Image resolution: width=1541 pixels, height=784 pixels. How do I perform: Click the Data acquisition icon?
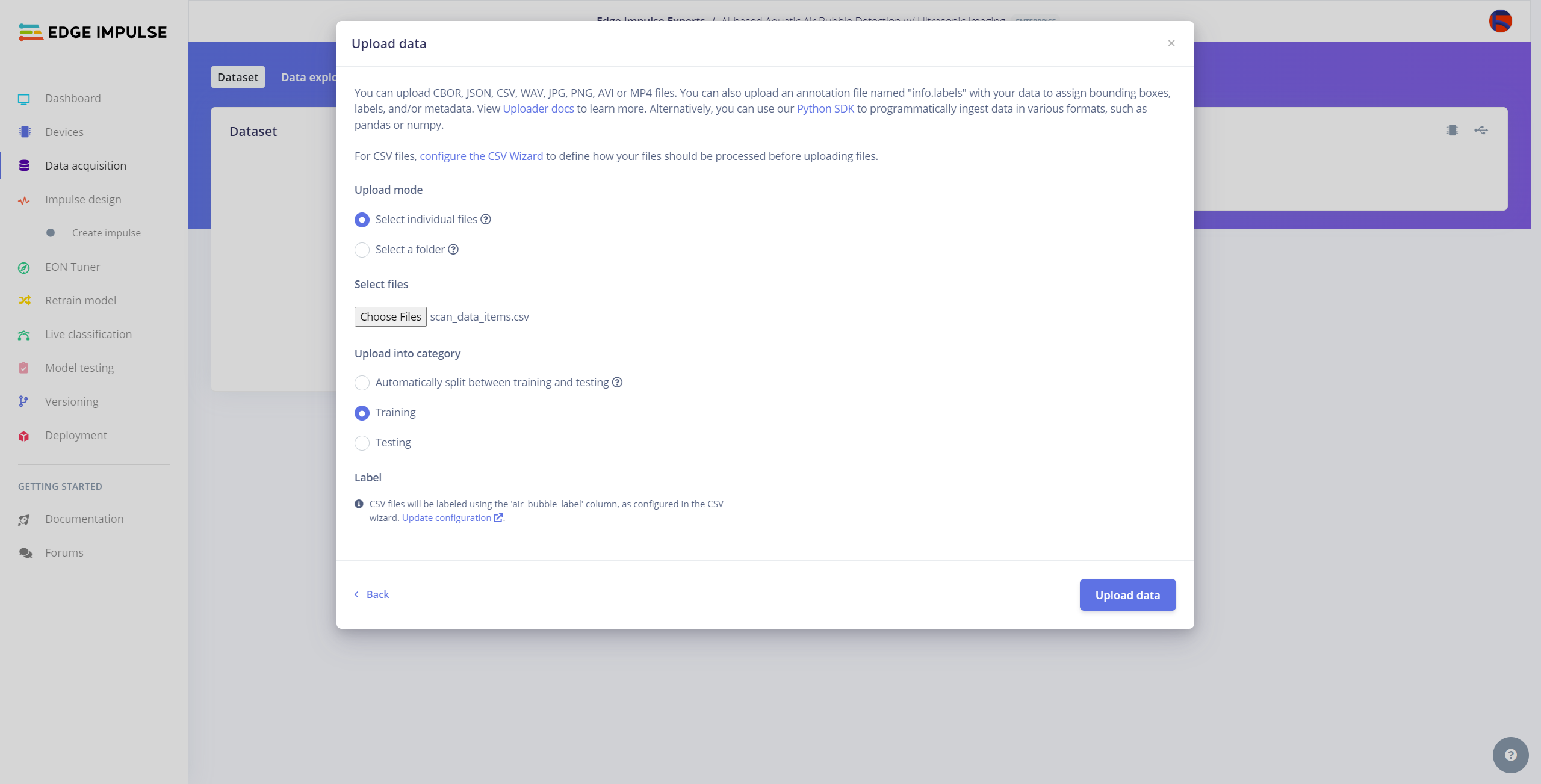pyautogui.click(x=25, y=165)
